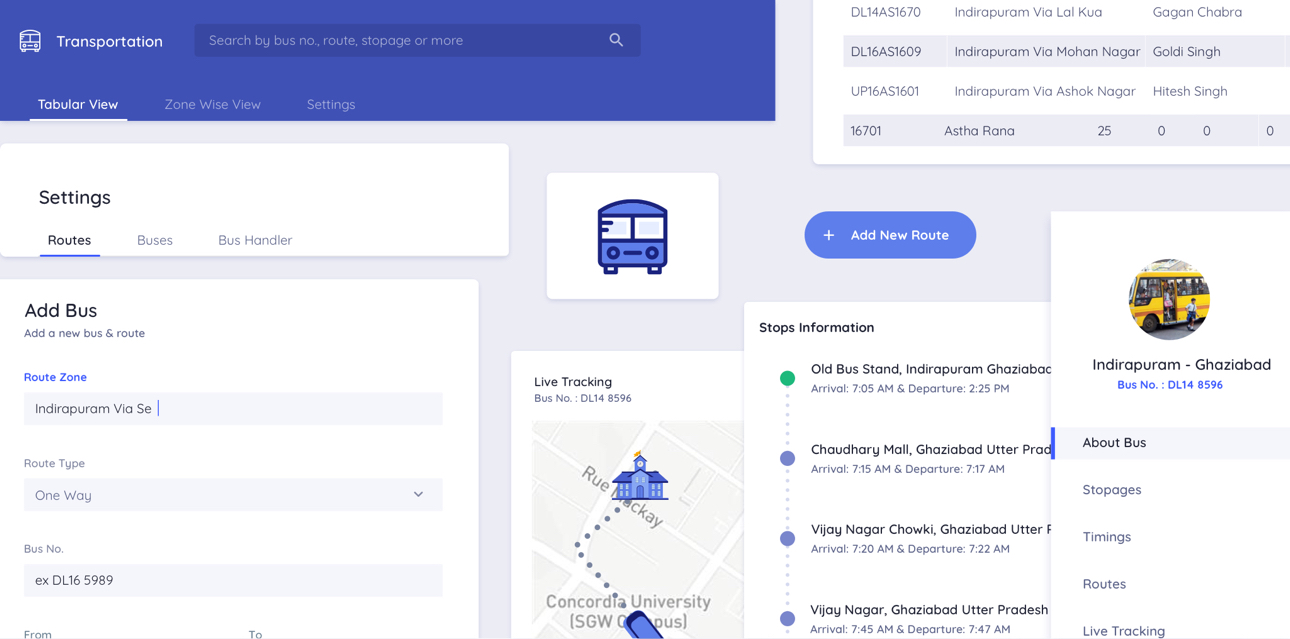The width and height of the screenshot is (1290, 639).
Task: Open the Route Type dropdown chevron
Action: tap(418, 495)
